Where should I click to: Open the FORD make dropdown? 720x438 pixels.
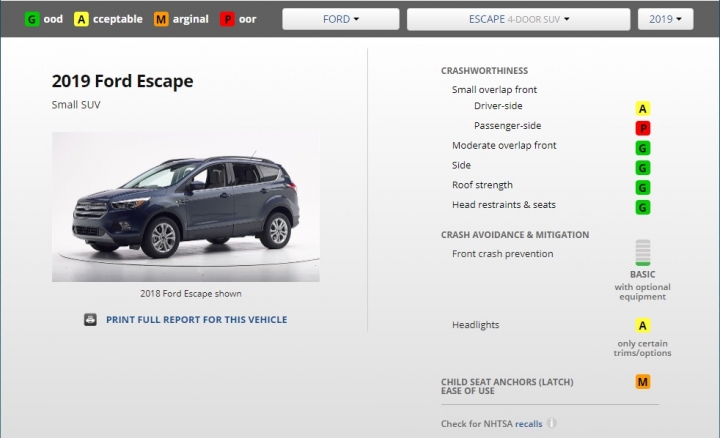coord(341,19)
